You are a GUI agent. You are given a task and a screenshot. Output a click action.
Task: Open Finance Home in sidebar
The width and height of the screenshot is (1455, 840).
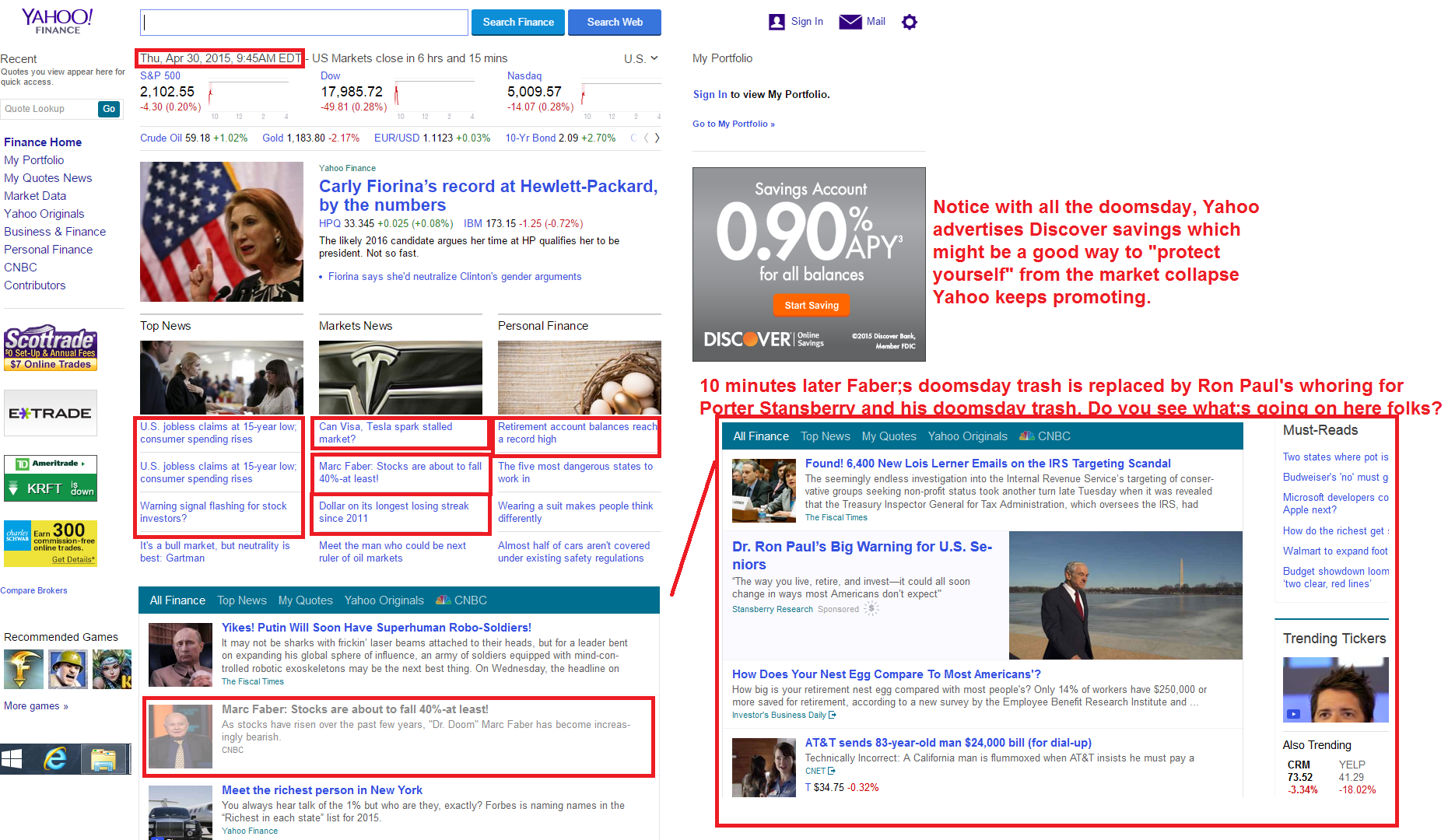tap(43, 142)
